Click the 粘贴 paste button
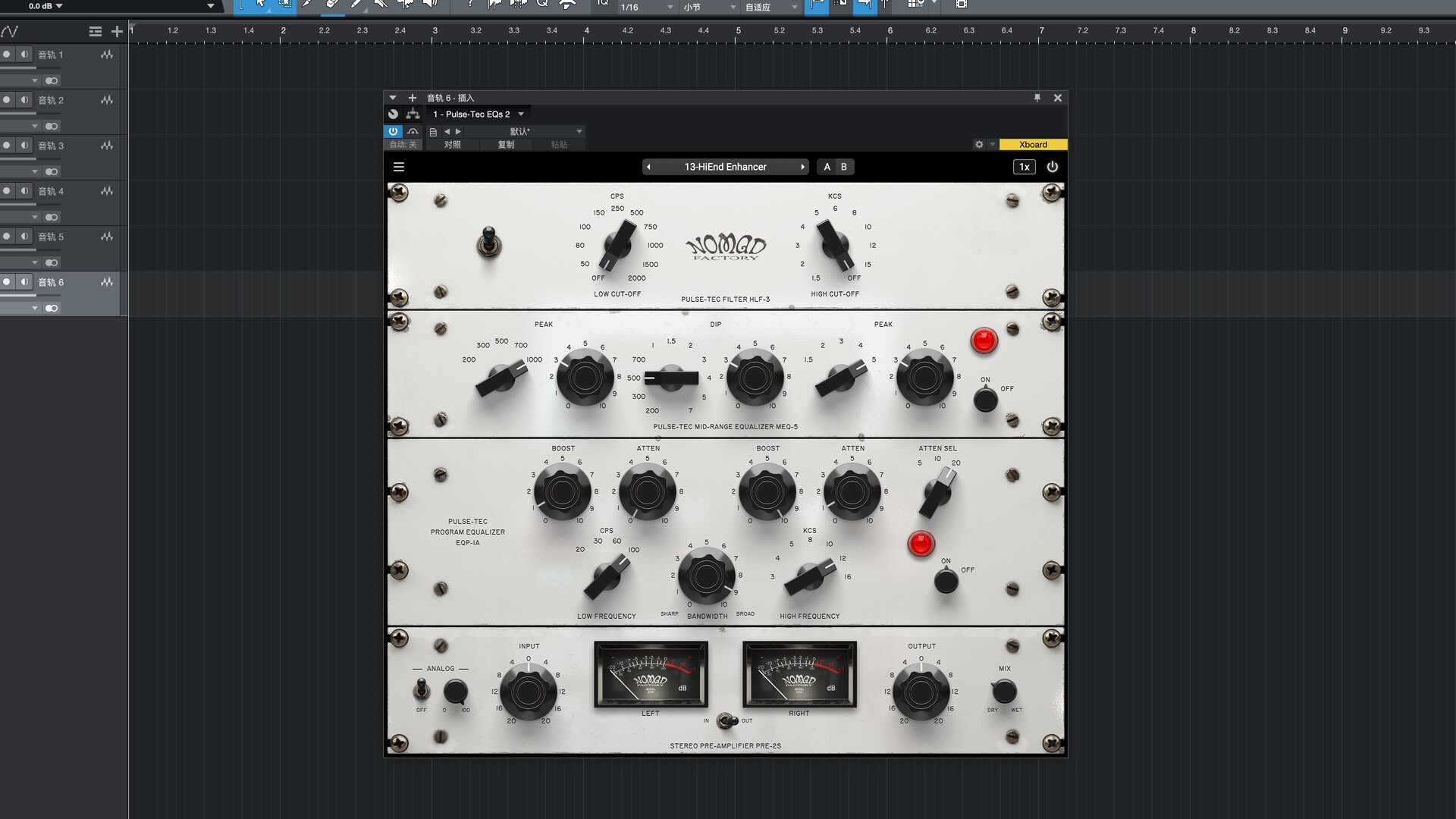1456x819 pixels. pos(559,144)
